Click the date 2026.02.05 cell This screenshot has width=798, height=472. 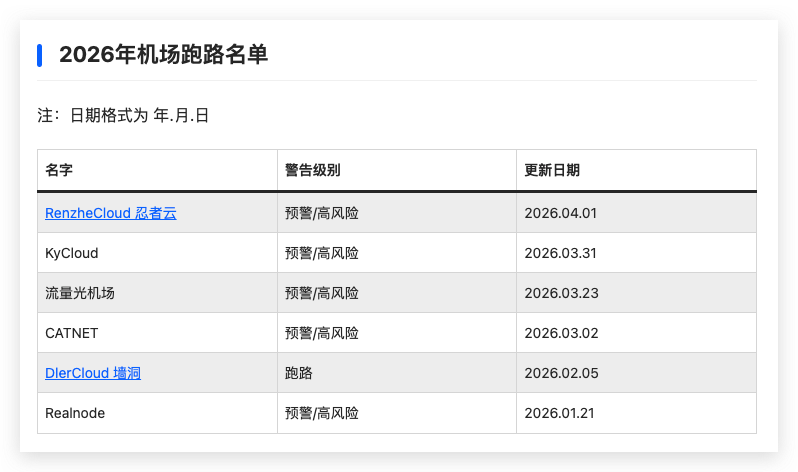tap(560, 373)
